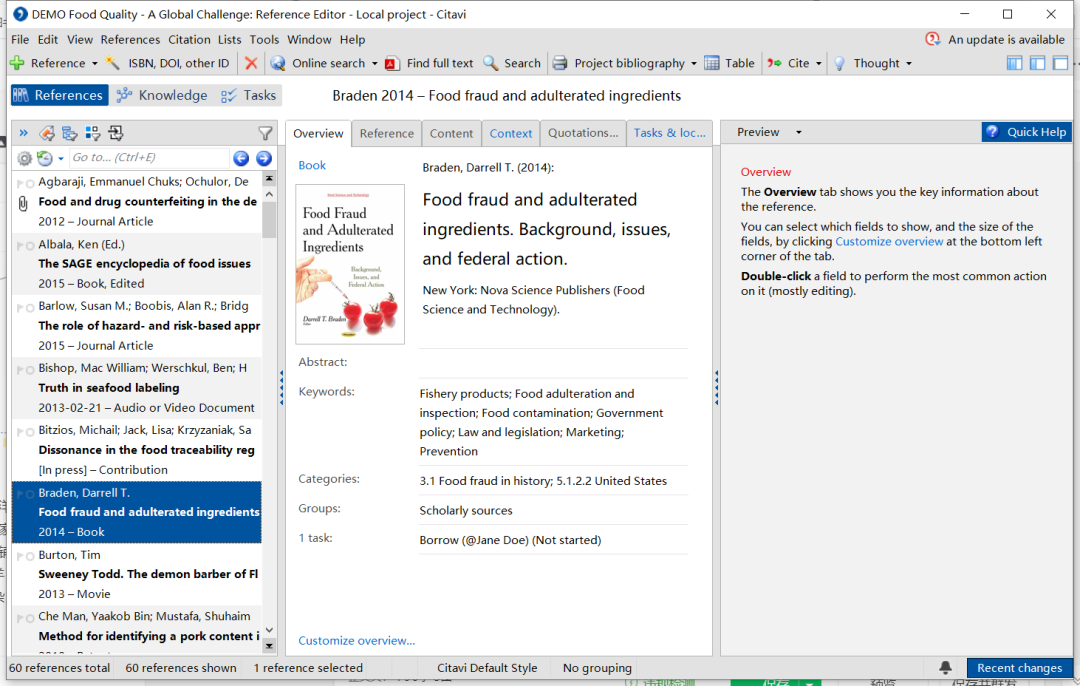Screen dimensions: 1080x686
Task: Filter references by category tree icon
Action: pos(70,133)
